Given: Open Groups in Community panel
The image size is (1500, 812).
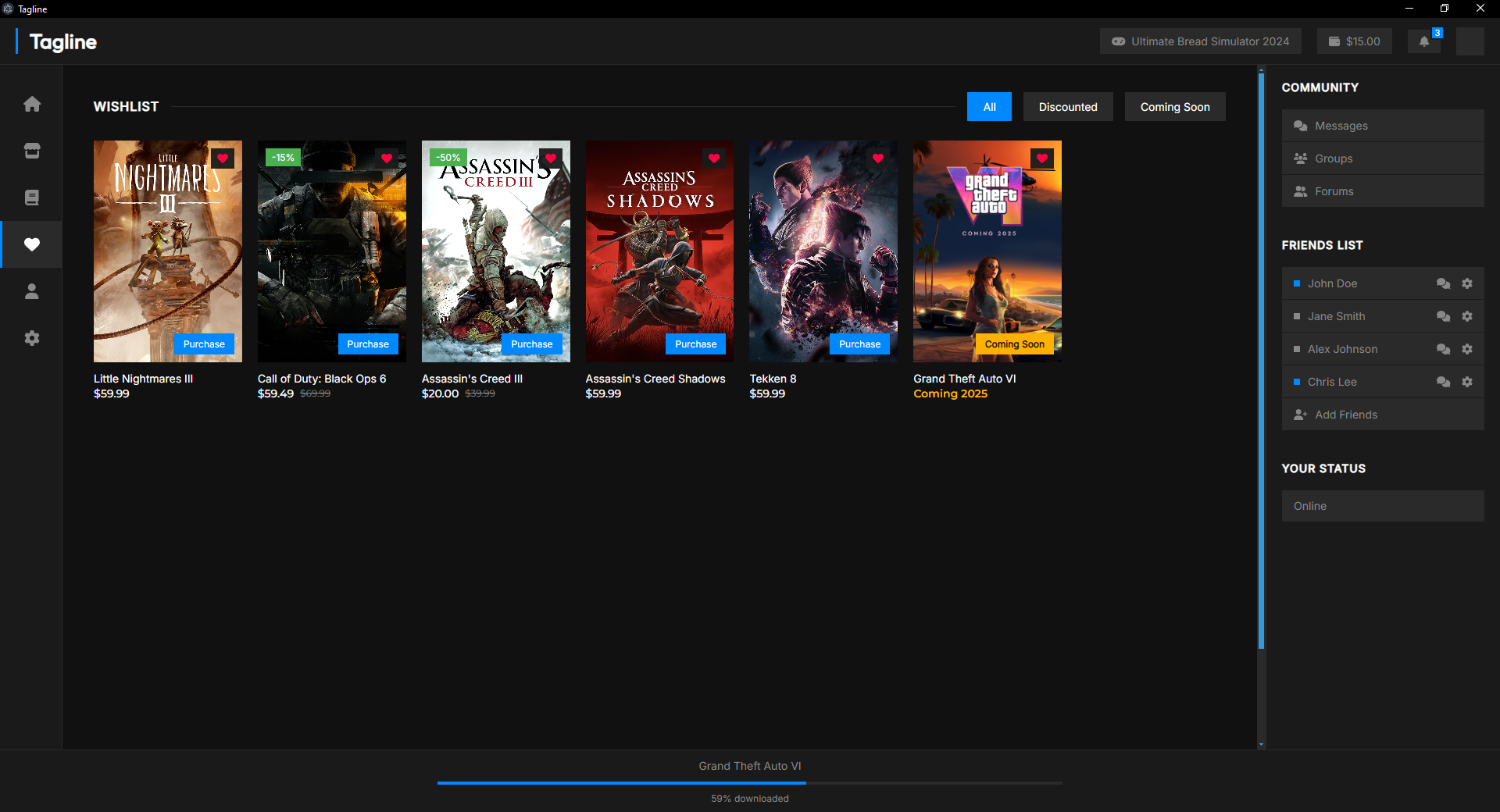Looking at the screenshot, I should (x=1383, y=158).
